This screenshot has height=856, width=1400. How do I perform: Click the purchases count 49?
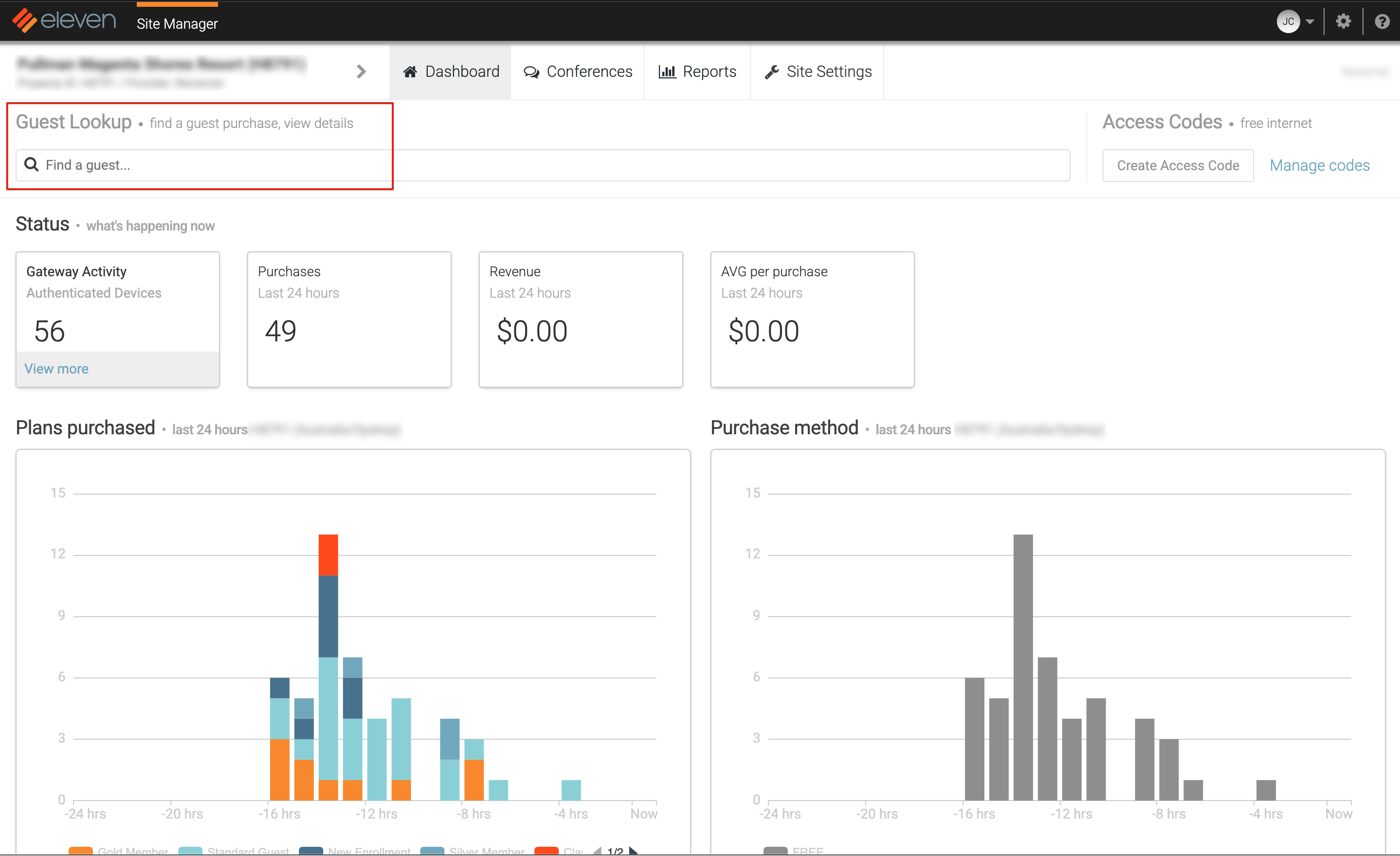[281, 331]
